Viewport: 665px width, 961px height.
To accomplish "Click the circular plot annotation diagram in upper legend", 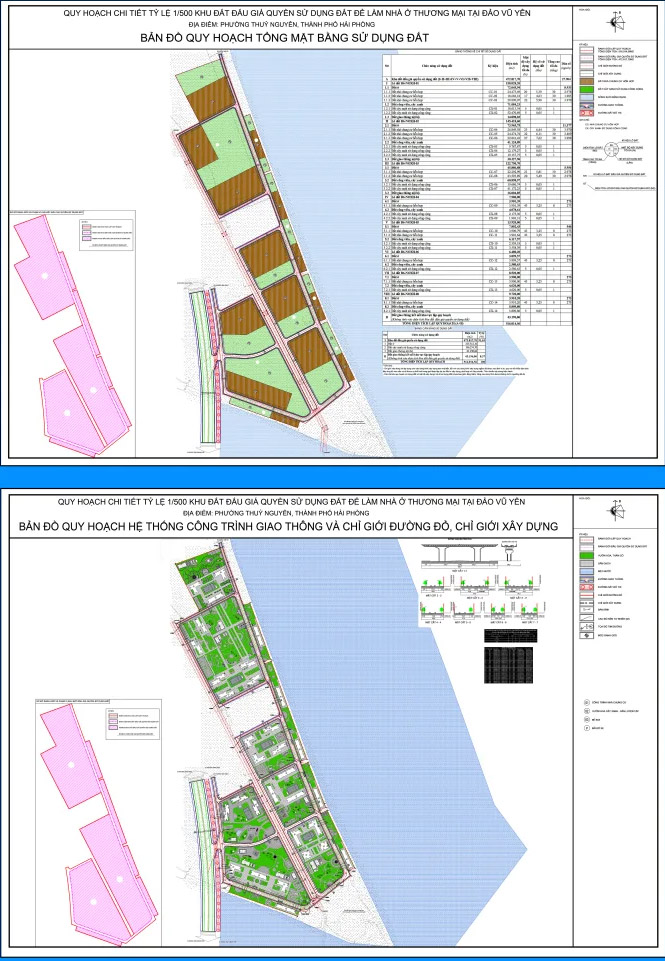I will point(611,150).
